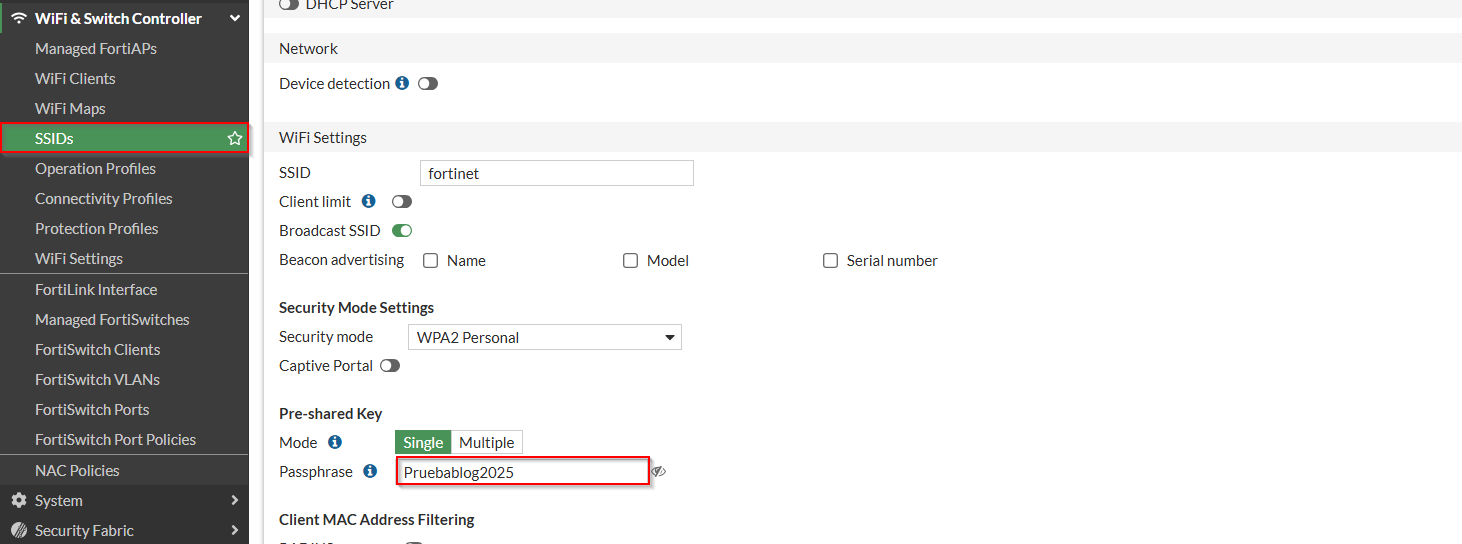This screenshot has height=544, width=1462.
Task: Show passphrase using the eye icon
Action: [x=658, y=472]
